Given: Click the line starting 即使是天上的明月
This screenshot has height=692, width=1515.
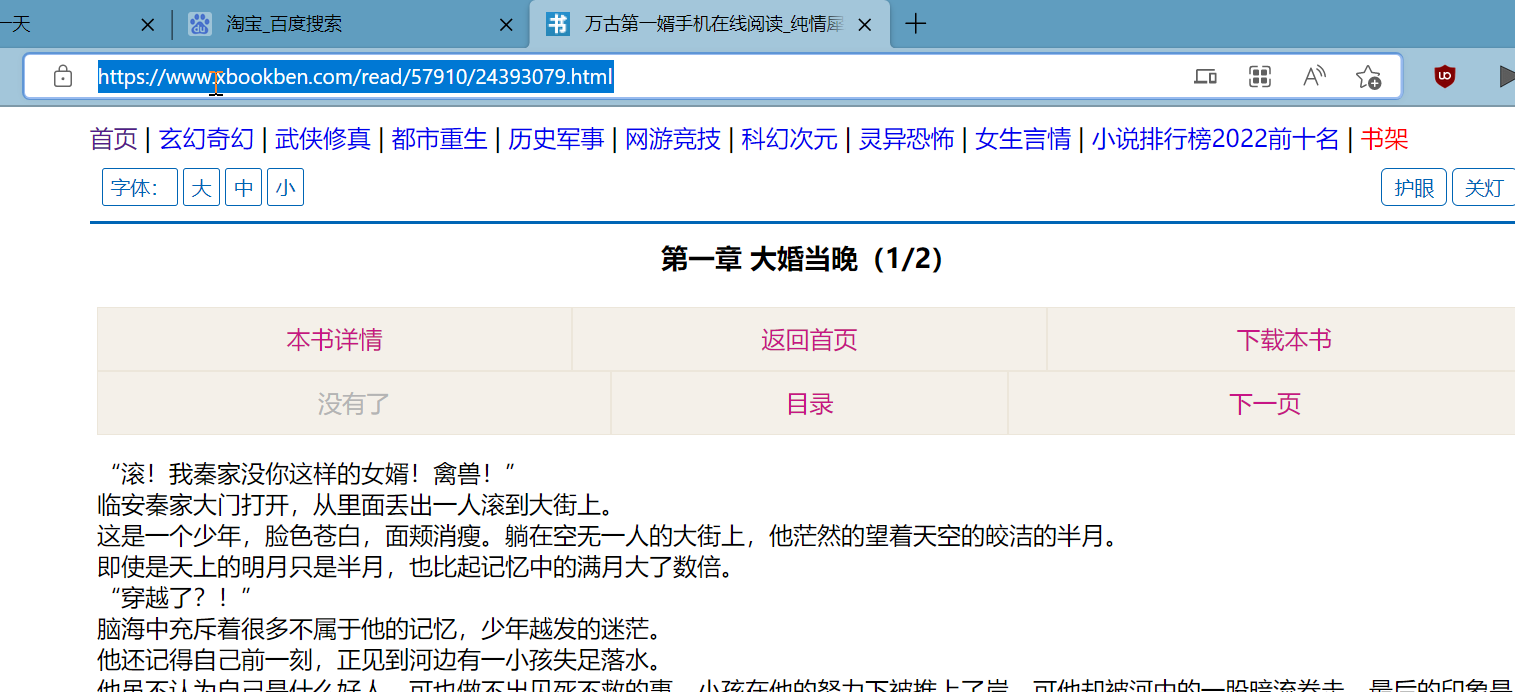Looking at the screenshot, I should click(417, 569).
